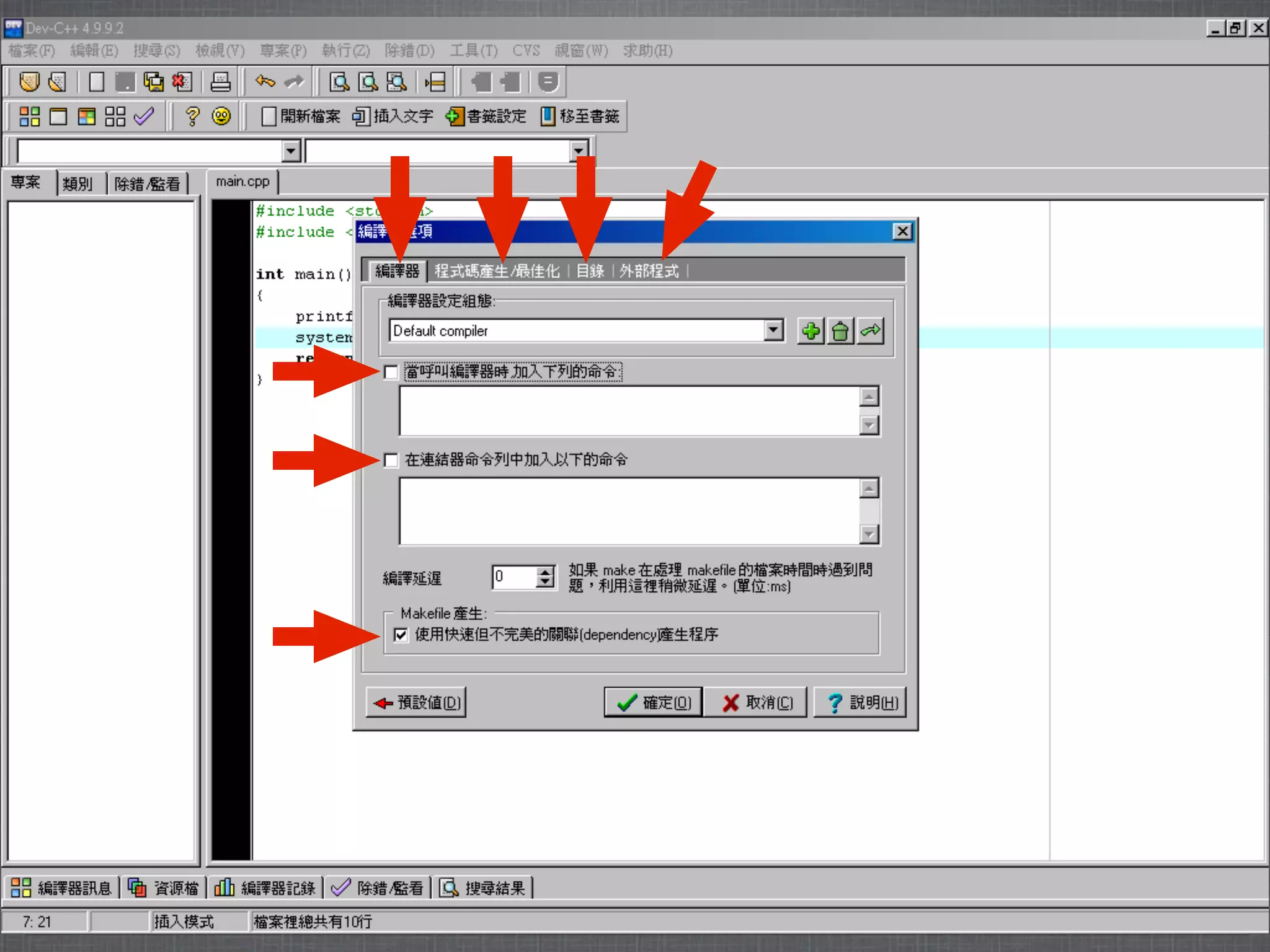Click the rename compiler set arrow icon
Image resolution: width=1270 pixels, height=952 pixels.
coord(871,331)
